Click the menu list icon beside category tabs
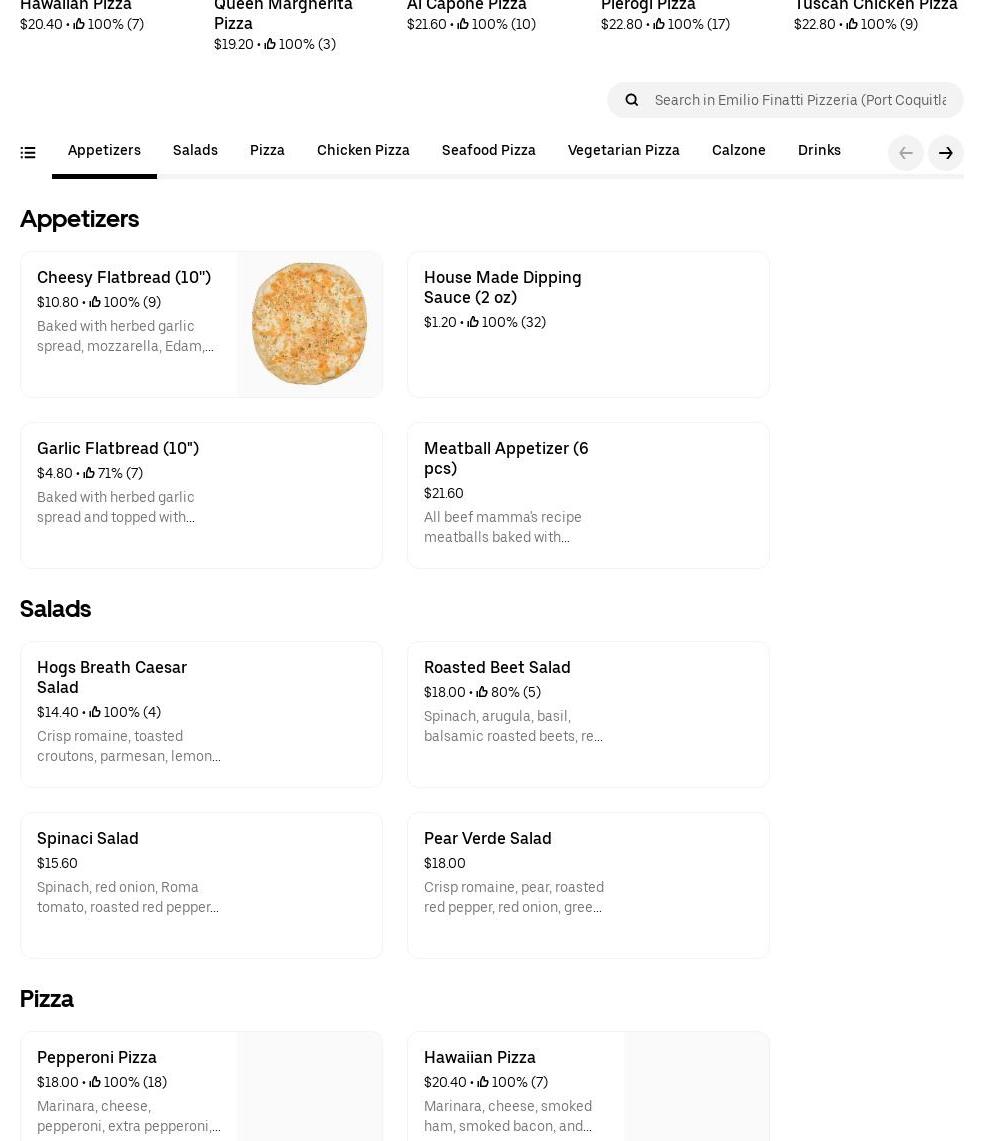984x1141 pixels. coord(28,153)
